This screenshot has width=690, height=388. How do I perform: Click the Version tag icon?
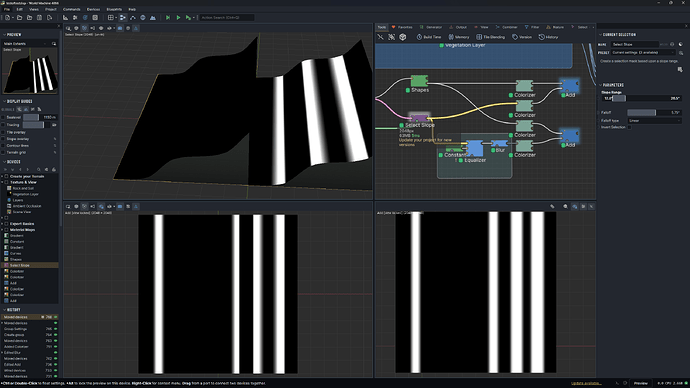click(x=515, y=37)
